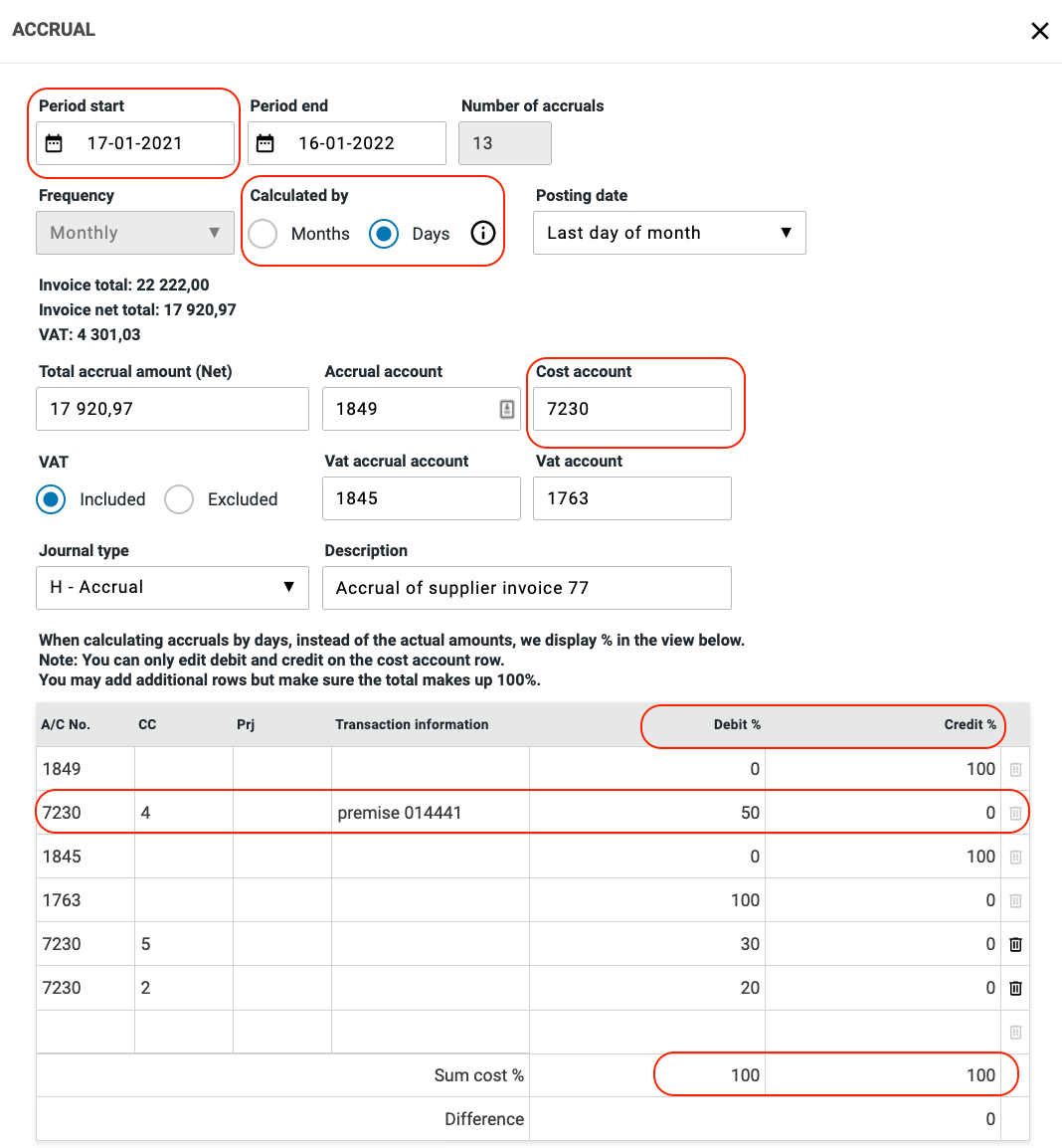Click the trash icon on the 1849 row
This screenshot has height=1148, width=1062.
coord(1015,769)
